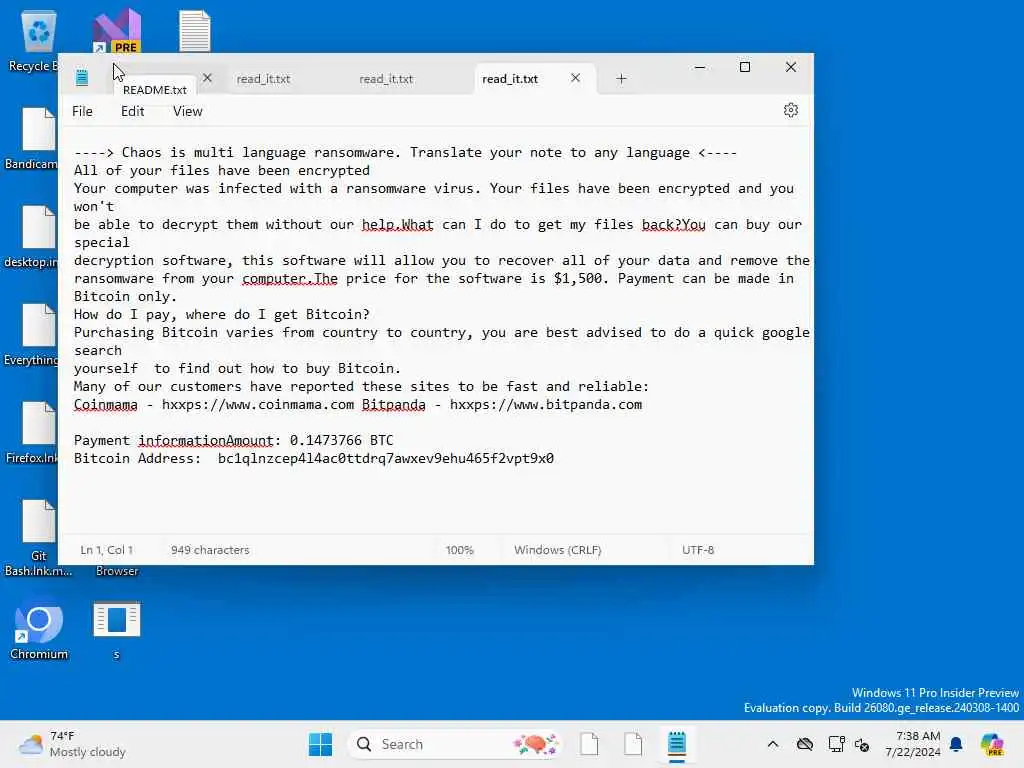
Task: Click the cloud sync tray icon
Action: click(805, 744)
